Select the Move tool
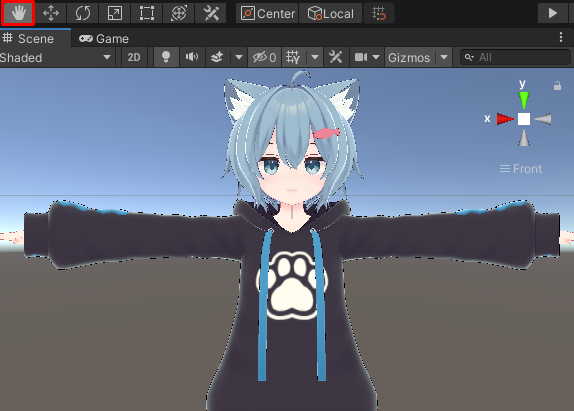Image resolution: width=574 pixels, height=411 pixels. click(51, 14)
